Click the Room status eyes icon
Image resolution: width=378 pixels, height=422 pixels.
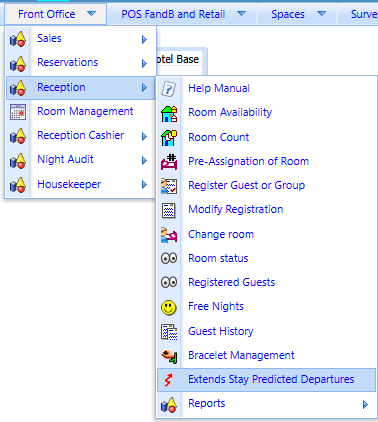click(169, 258)
